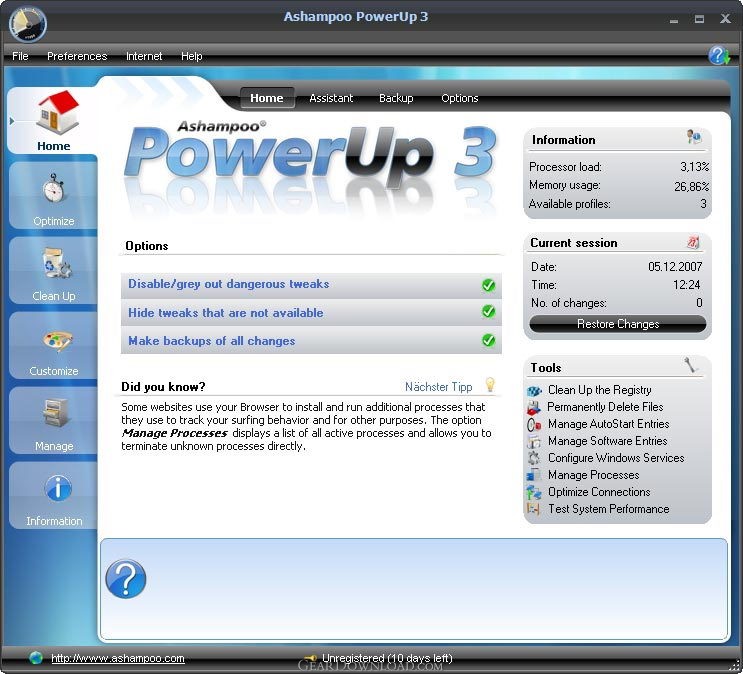Click the Hide tweaks that are not available label
Image resolution: width=743 pixels, height=674 pixels.
226,313
